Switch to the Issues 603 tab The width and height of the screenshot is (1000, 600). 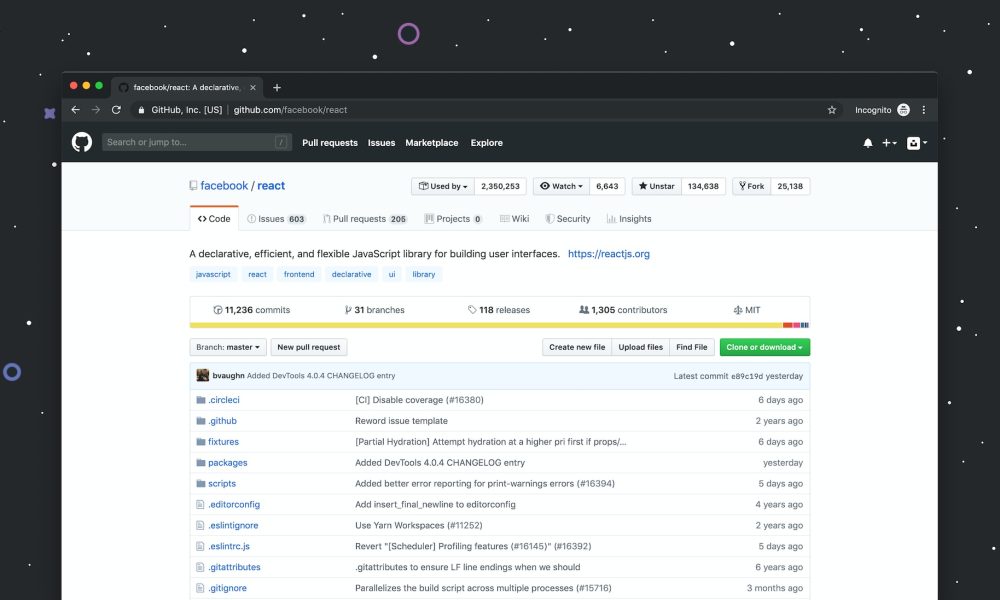tap(276, 219)
